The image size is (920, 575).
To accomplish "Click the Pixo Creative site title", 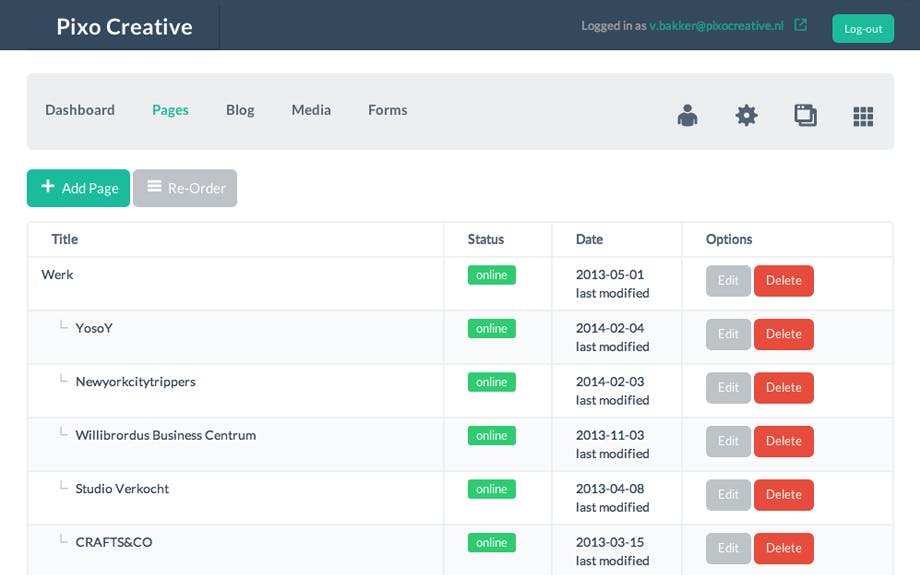I will coord(124,26).
